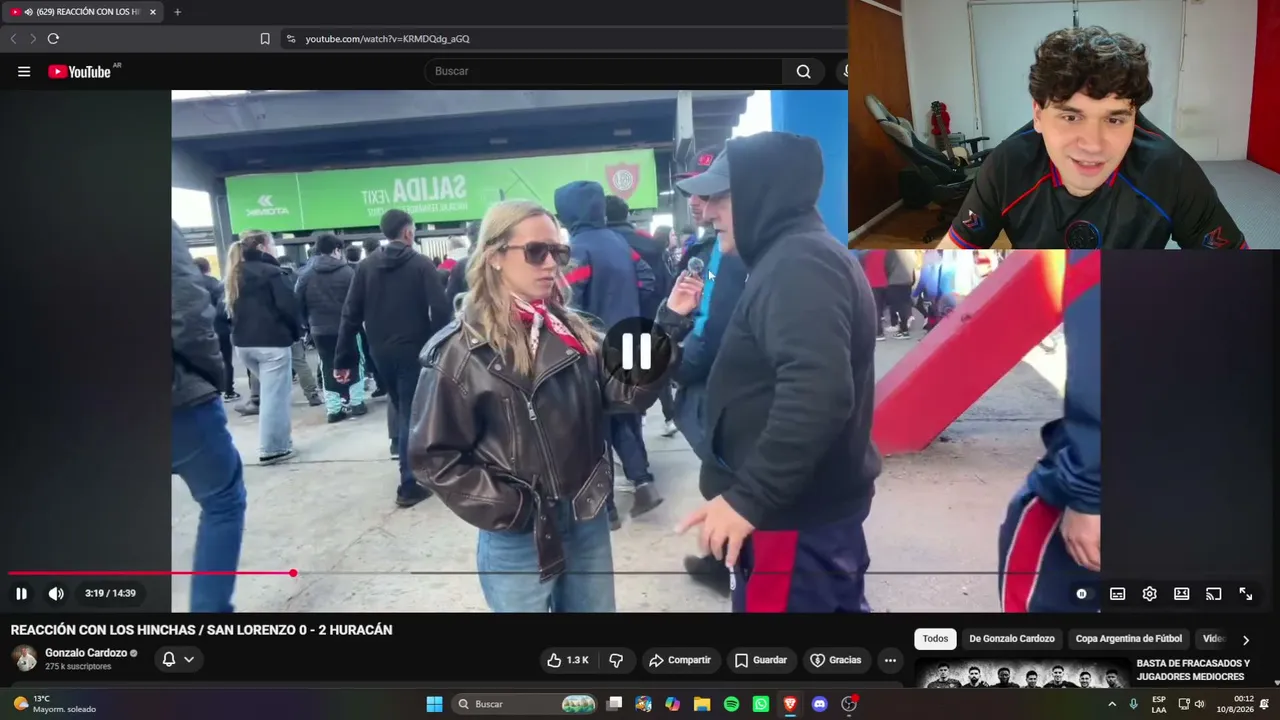Mute the video volume speaker icon
The image size is (1280, 720).
[56, 593]
